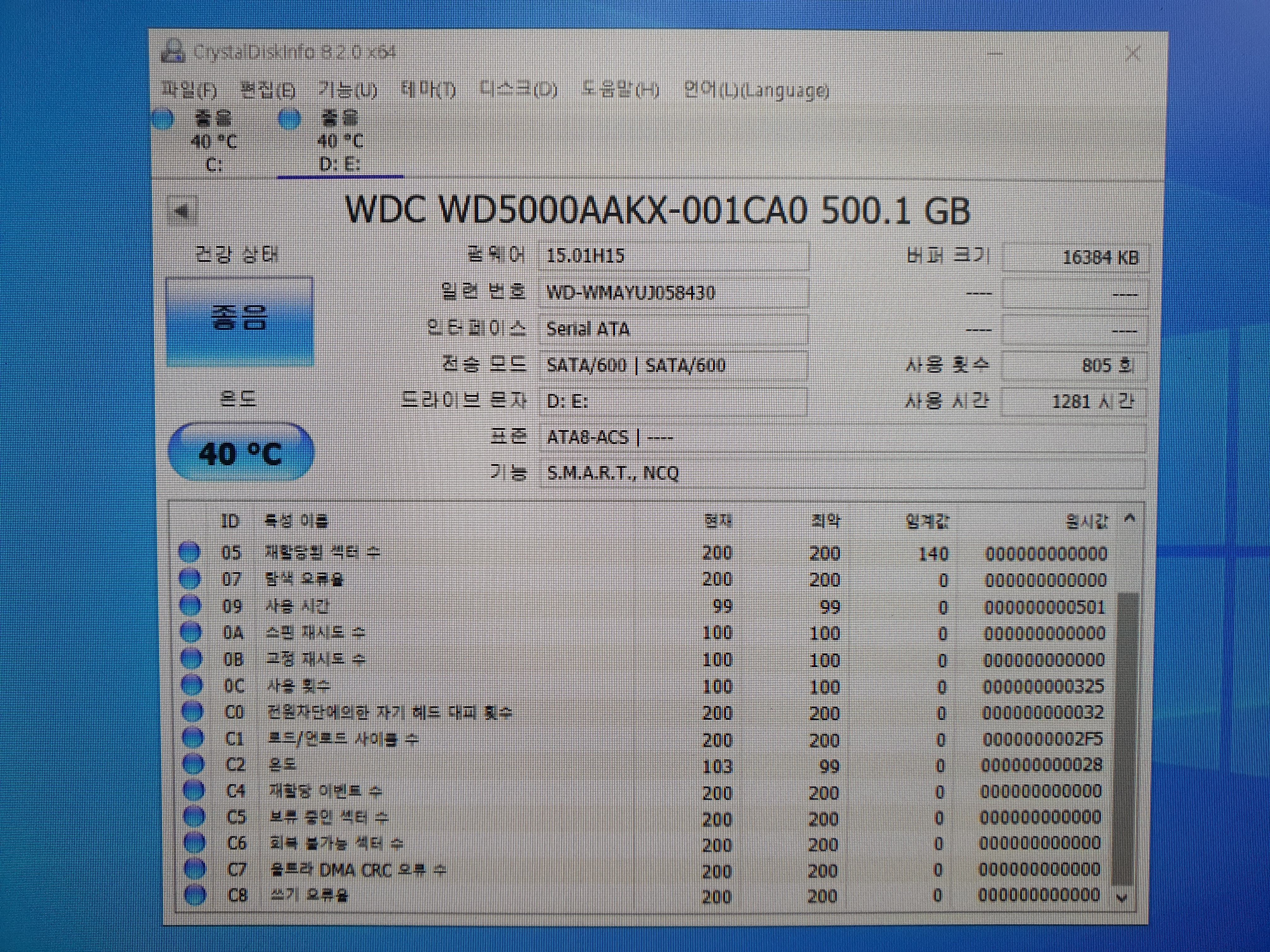Open the 언어(L)(Language) menu
The image size is (1270, 952).
click(x=756, y=91)
